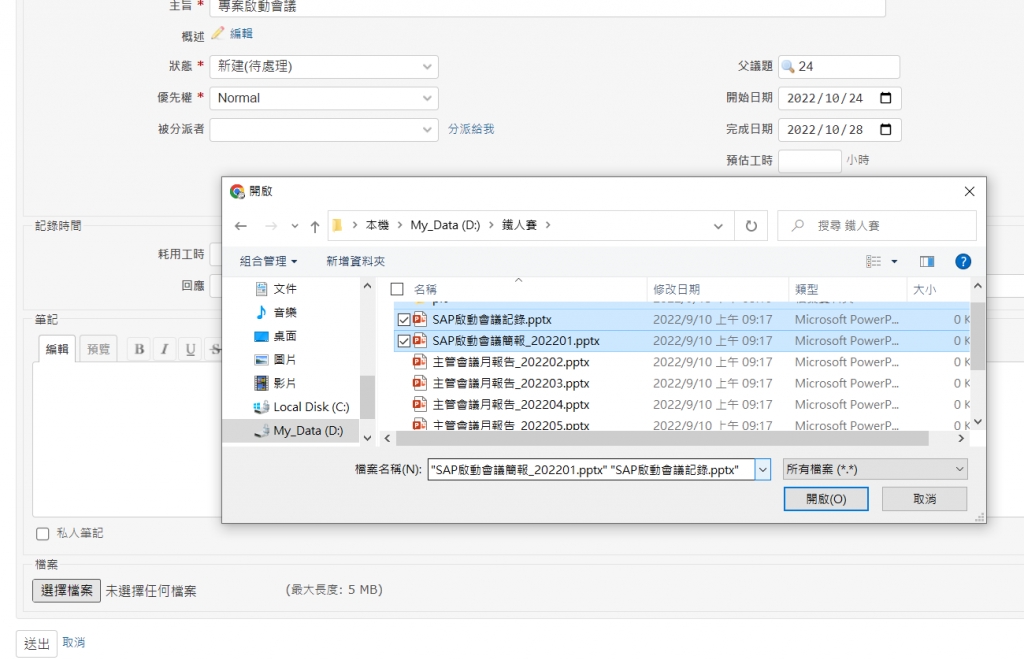Switch to the 預覽 tab
The image size is (1024, 660).
pyautogui.click(x=99, y=349)
